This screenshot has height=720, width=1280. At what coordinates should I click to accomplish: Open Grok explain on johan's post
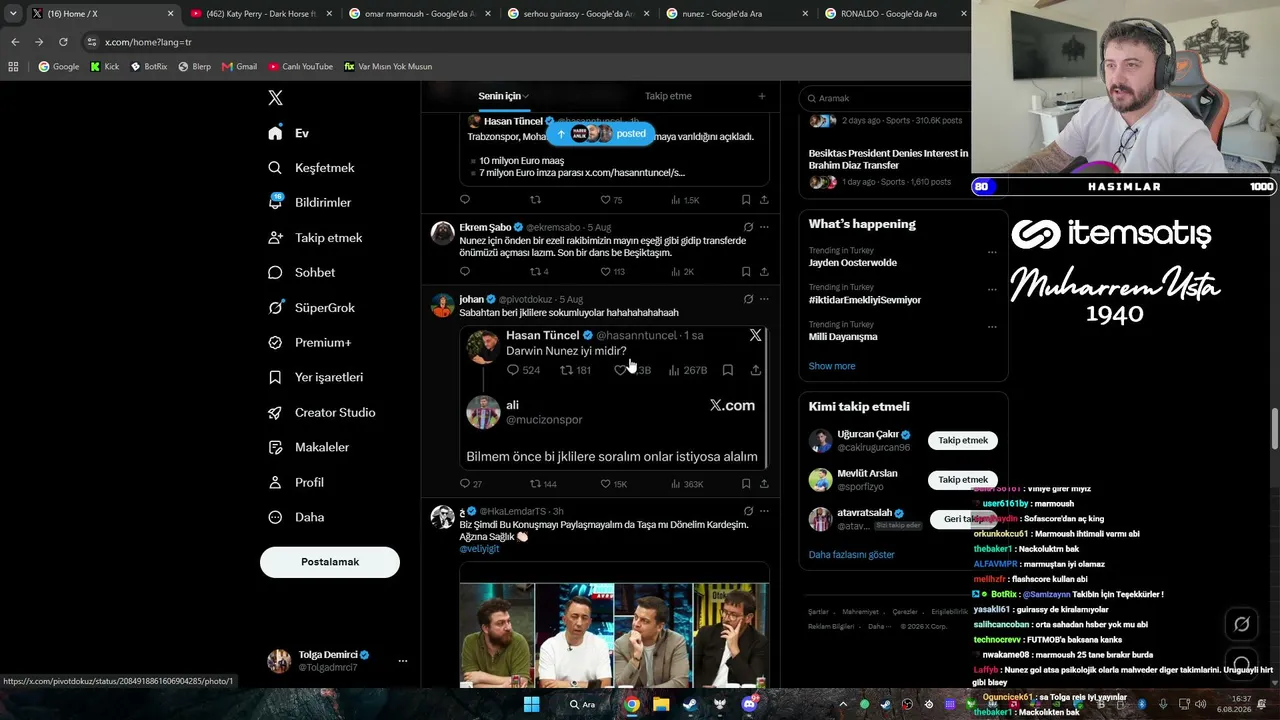pyautogui.click(x=748, y=299)
